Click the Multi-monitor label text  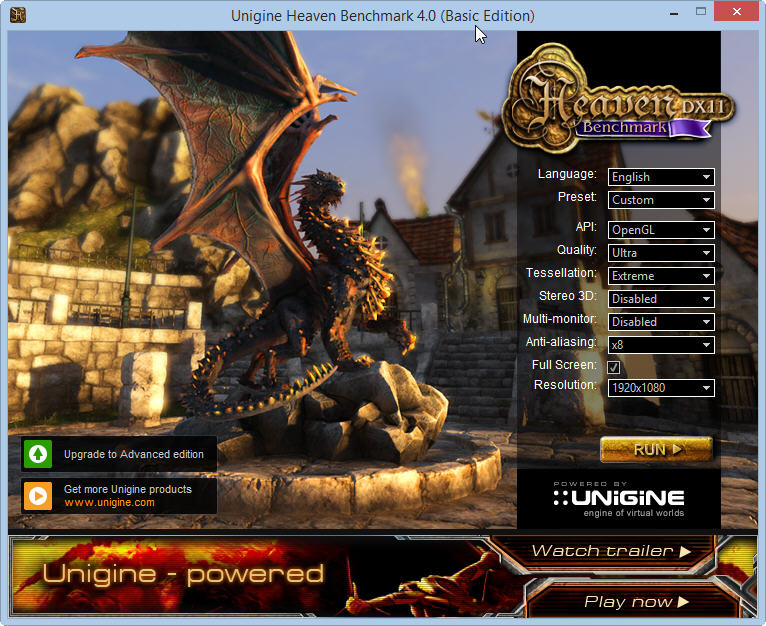560,319
